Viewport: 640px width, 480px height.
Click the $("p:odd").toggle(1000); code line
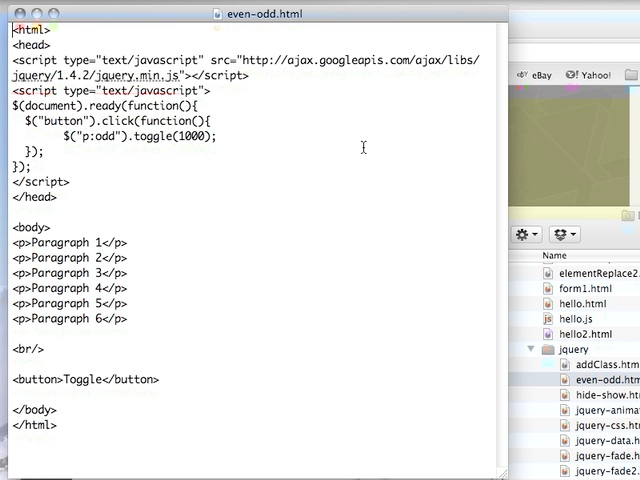pos(140,136)
